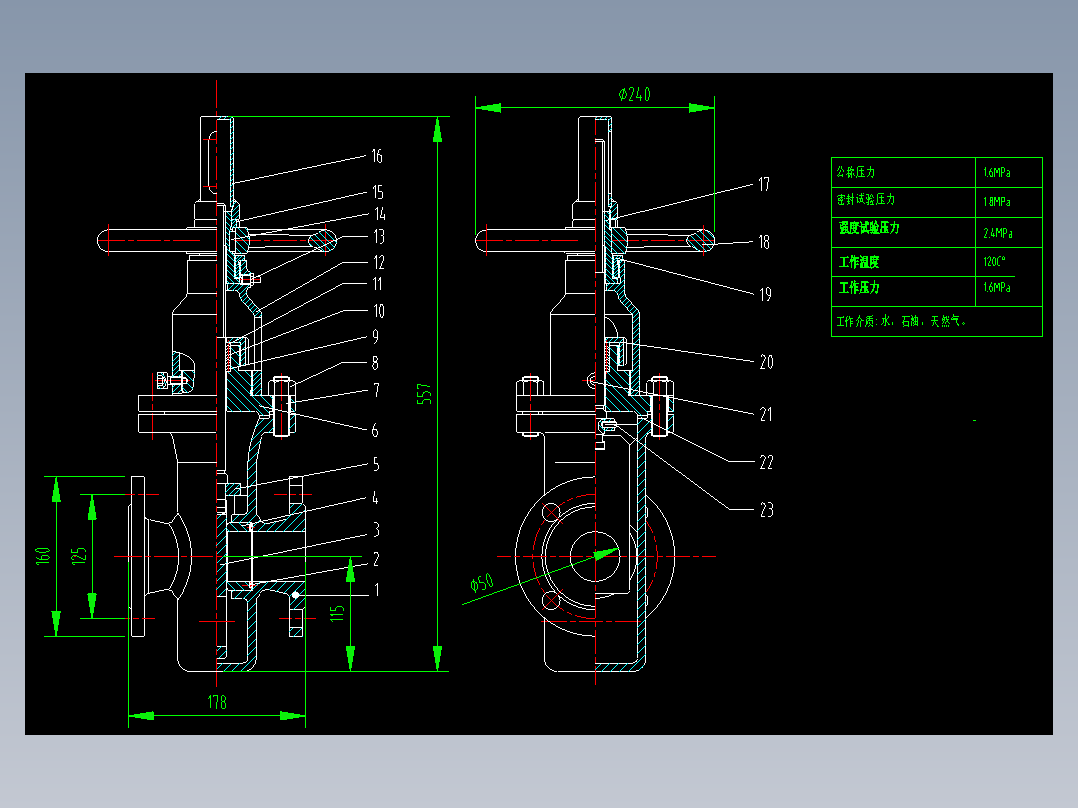
Task: Select part balloon number 2
Action: click(x=376, y=559)
